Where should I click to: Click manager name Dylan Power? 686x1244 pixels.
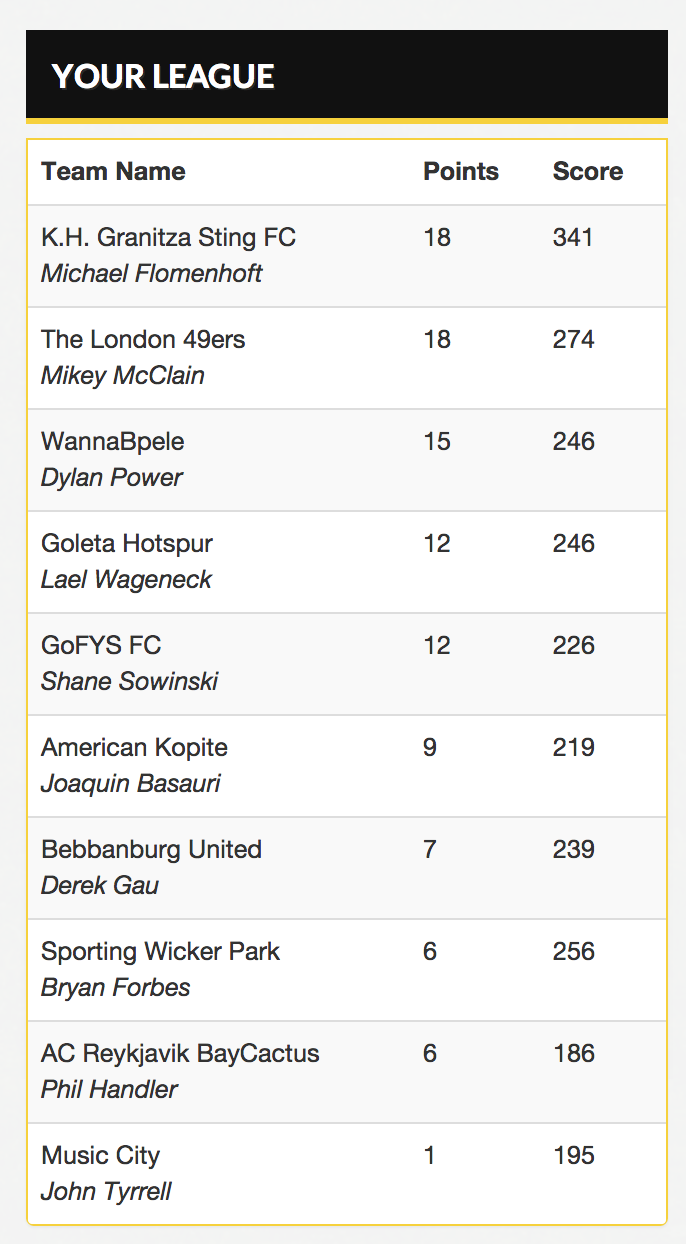[x=111, y=477]
